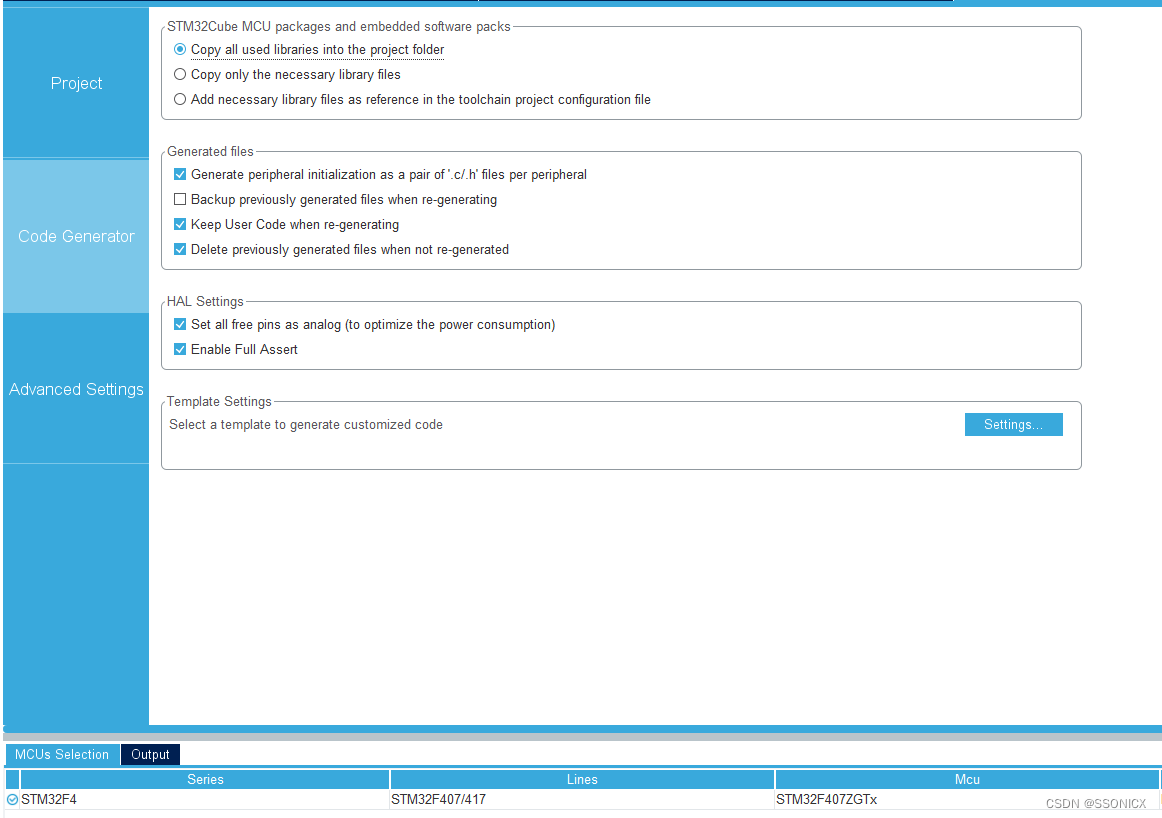Switch to MCUs Selection tab

[x=62, y=754]
